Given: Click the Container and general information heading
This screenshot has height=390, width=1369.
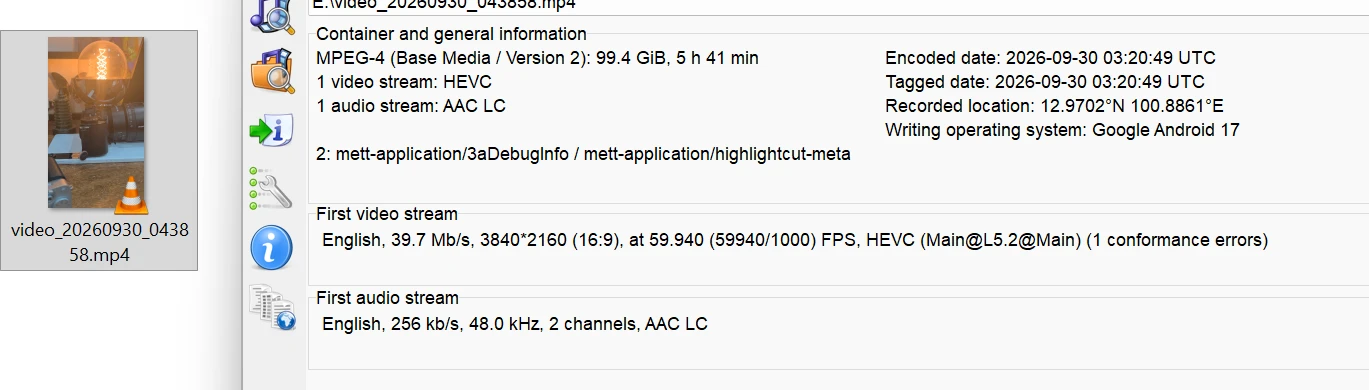Looking at the screenshot, I should coord(451,34).
